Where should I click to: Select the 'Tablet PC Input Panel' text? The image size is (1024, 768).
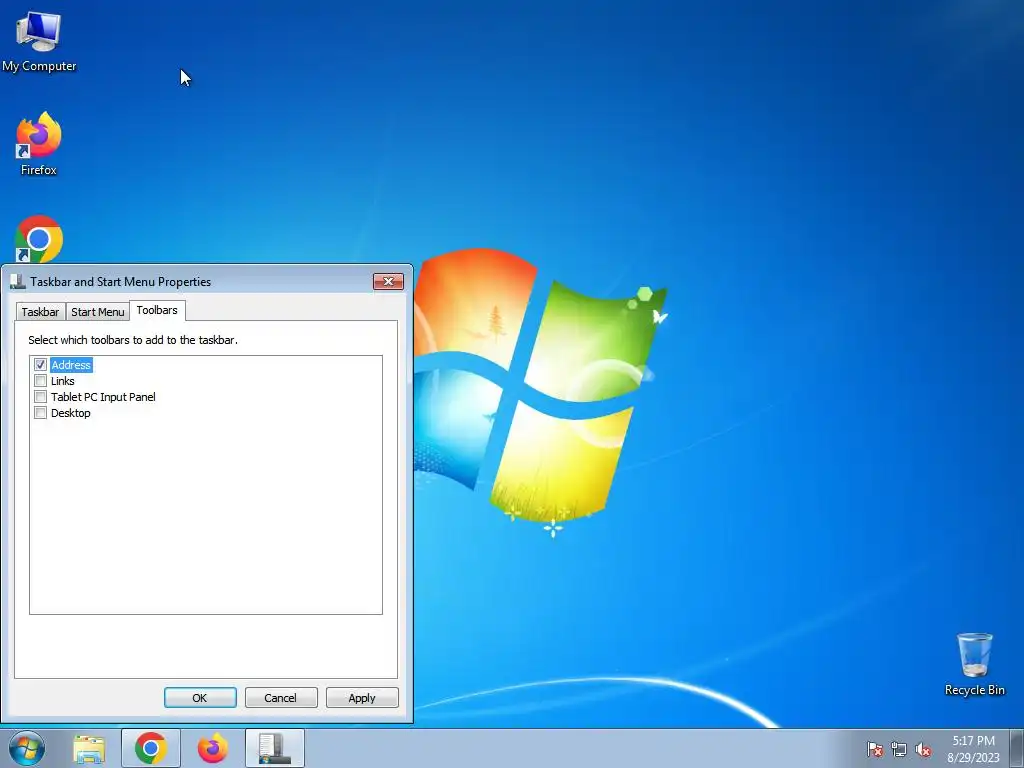click(x=103, y=396)
